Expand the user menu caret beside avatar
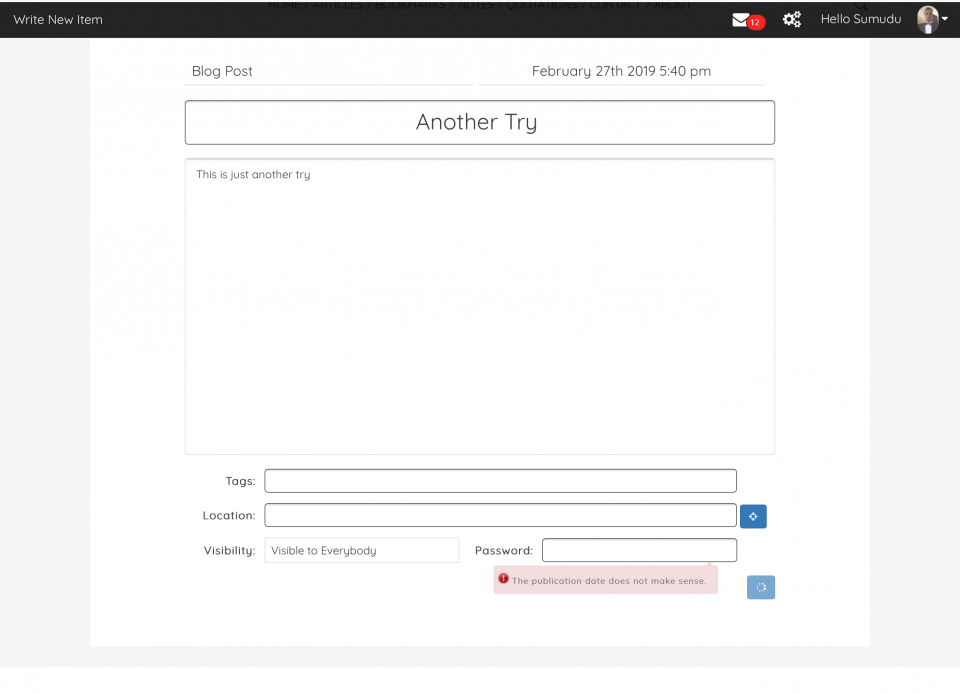960x693 pixels. tap(945, 19)
